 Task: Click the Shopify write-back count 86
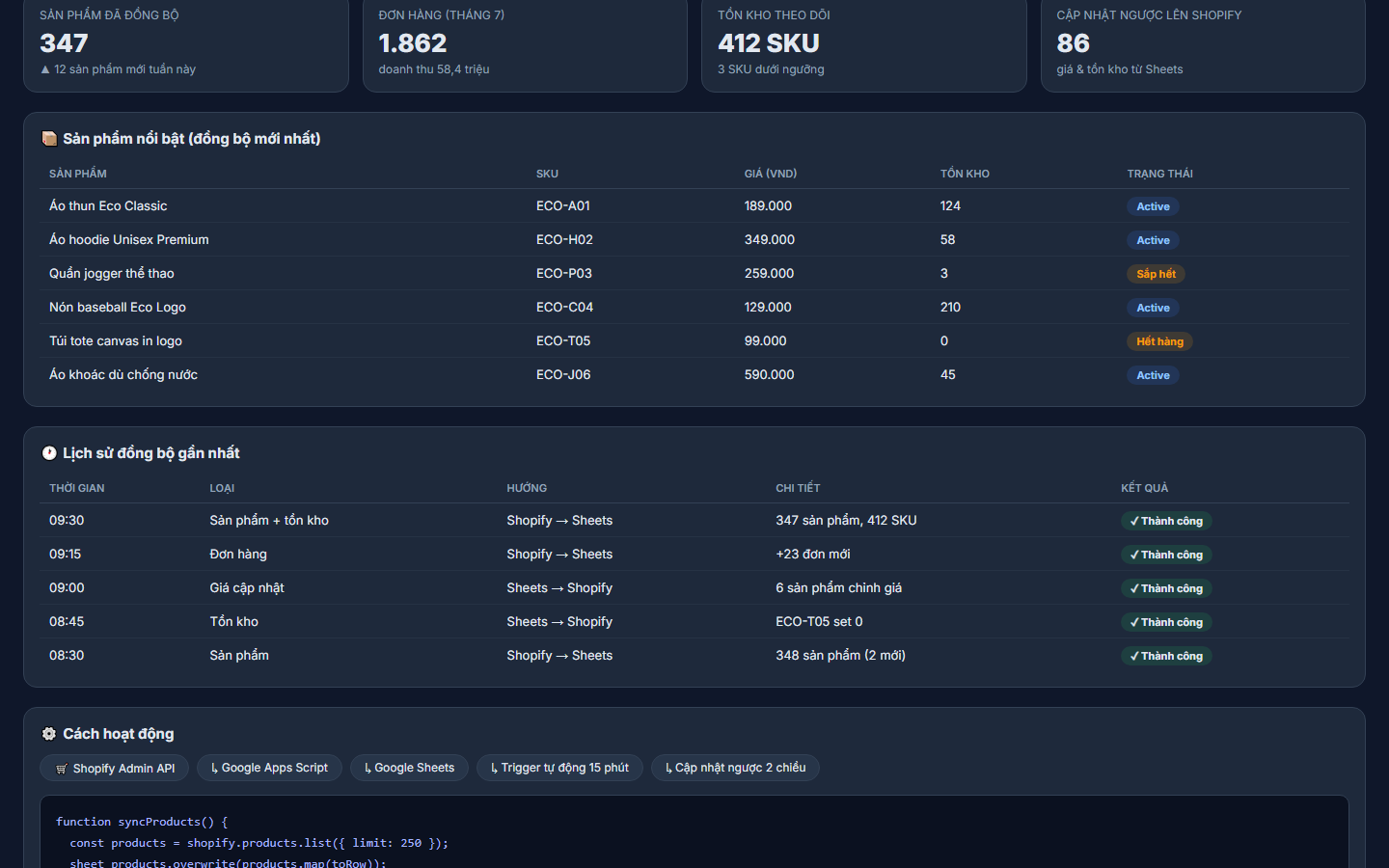1074,43
